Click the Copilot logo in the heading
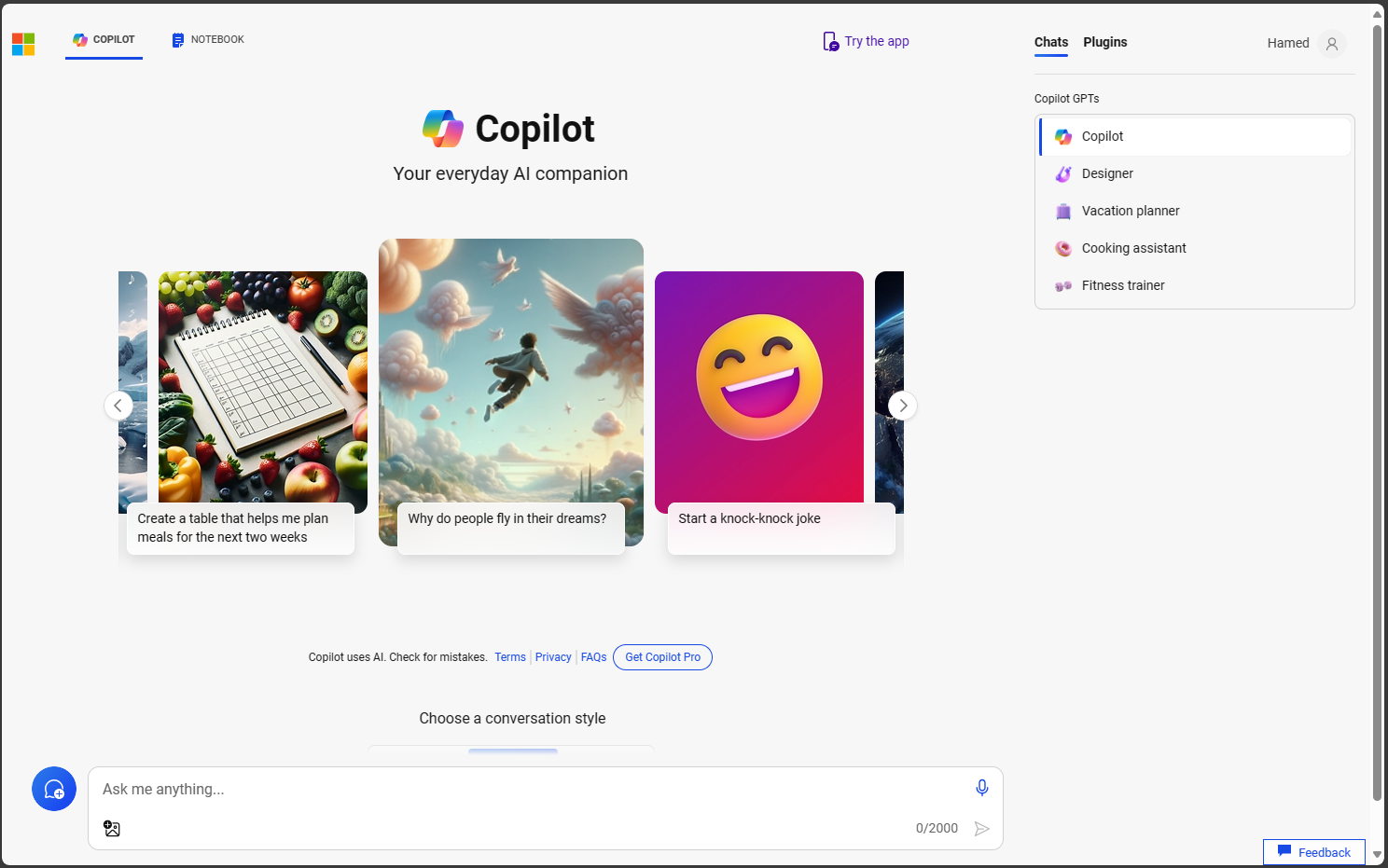 [443, 129]
